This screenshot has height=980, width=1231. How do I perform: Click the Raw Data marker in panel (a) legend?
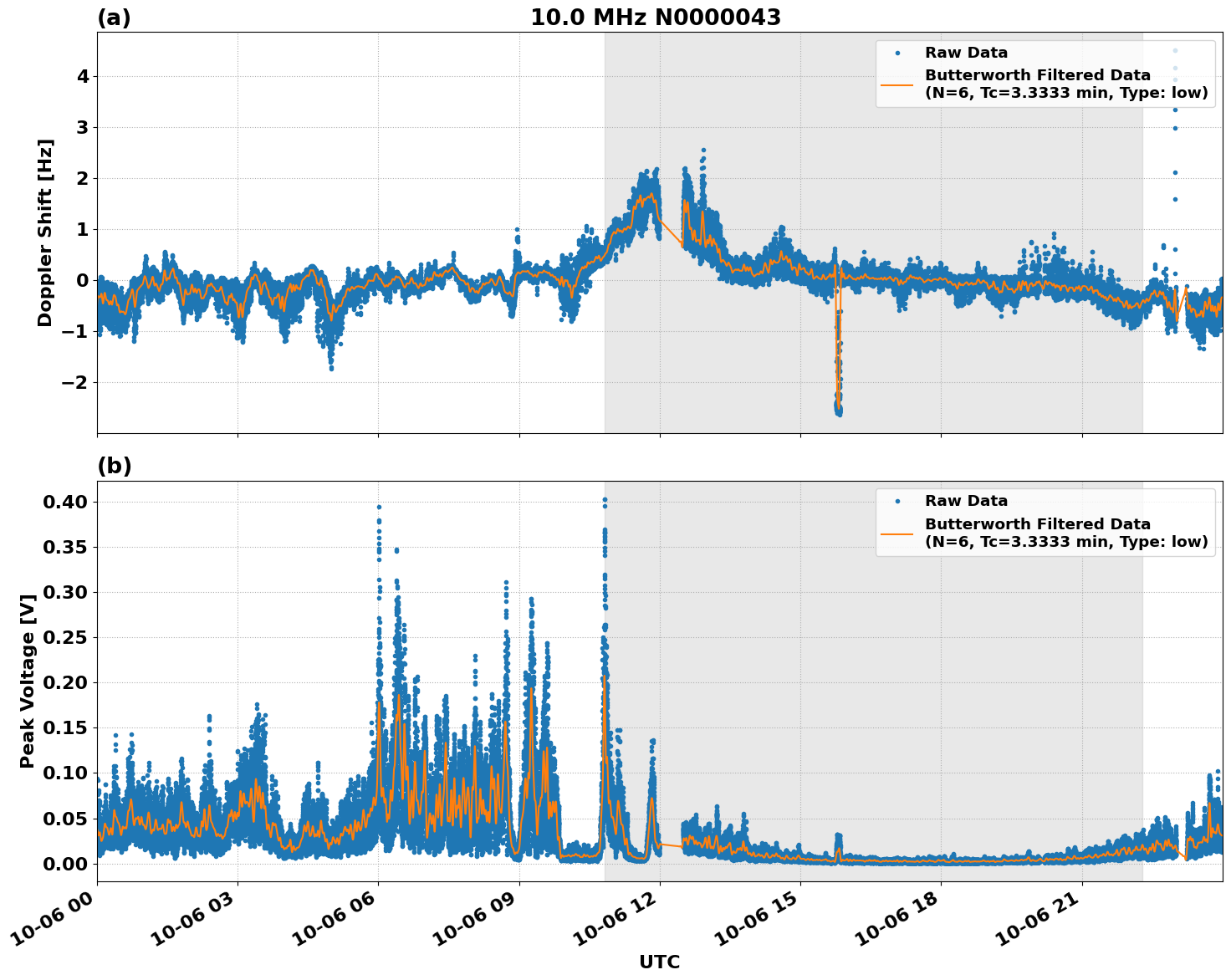pyautogui.click(x=898, y=52)
